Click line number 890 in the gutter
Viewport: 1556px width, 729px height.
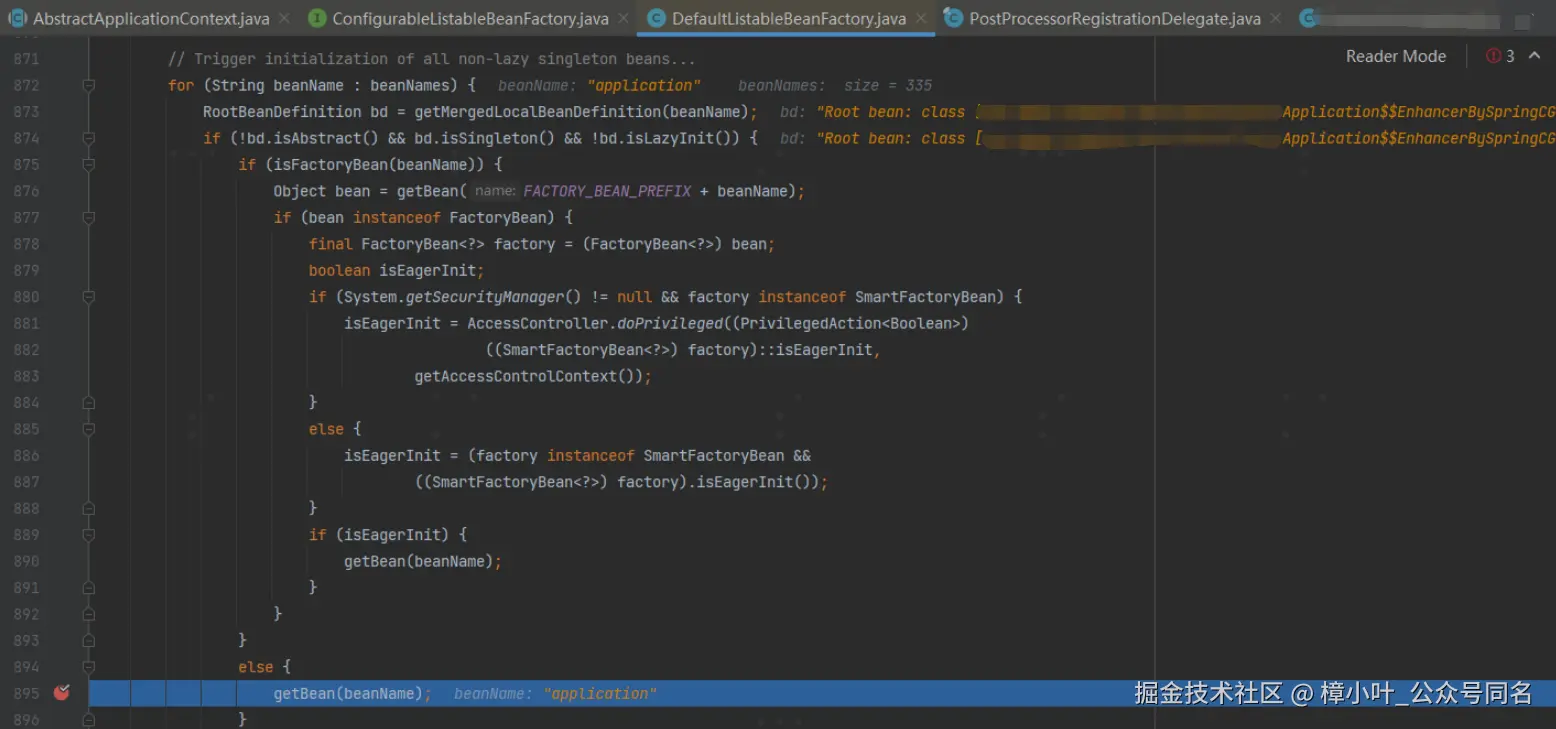(27, 561)
